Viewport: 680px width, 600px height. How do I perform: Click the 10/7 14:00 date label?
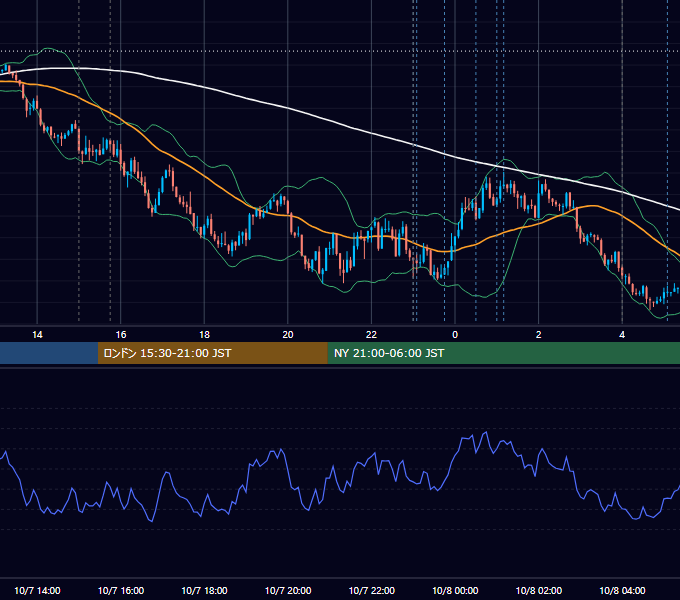pyautogui.click(x=37, y=590)
